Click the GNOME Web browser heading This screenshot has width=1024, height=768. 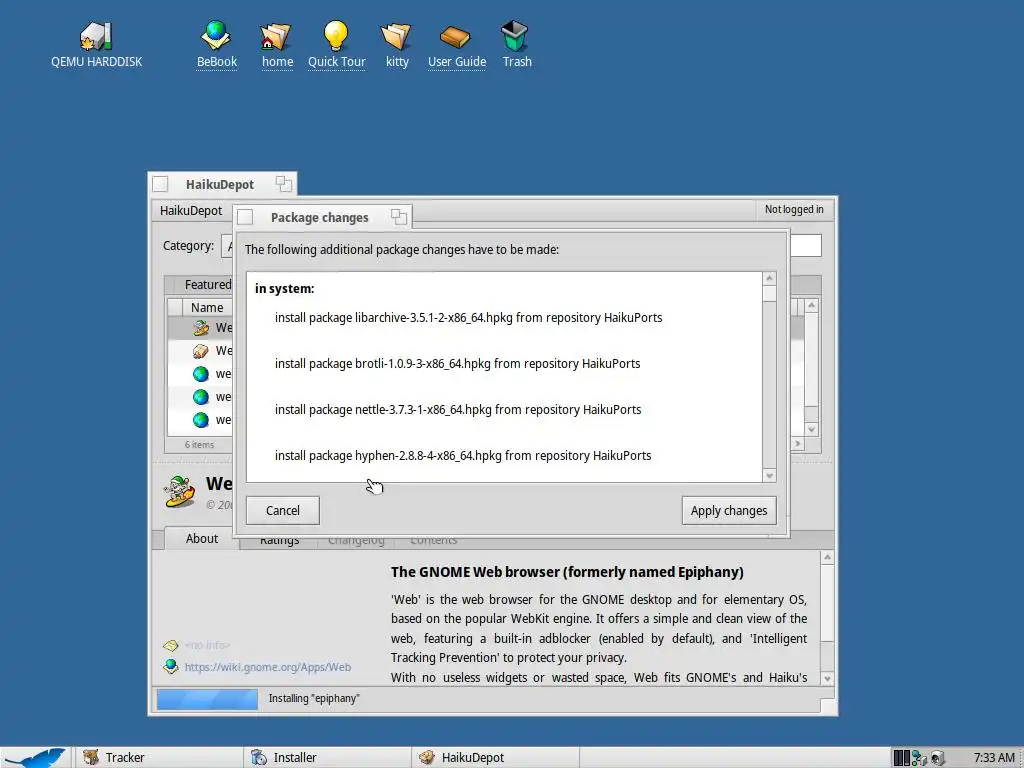coord(567,572)
